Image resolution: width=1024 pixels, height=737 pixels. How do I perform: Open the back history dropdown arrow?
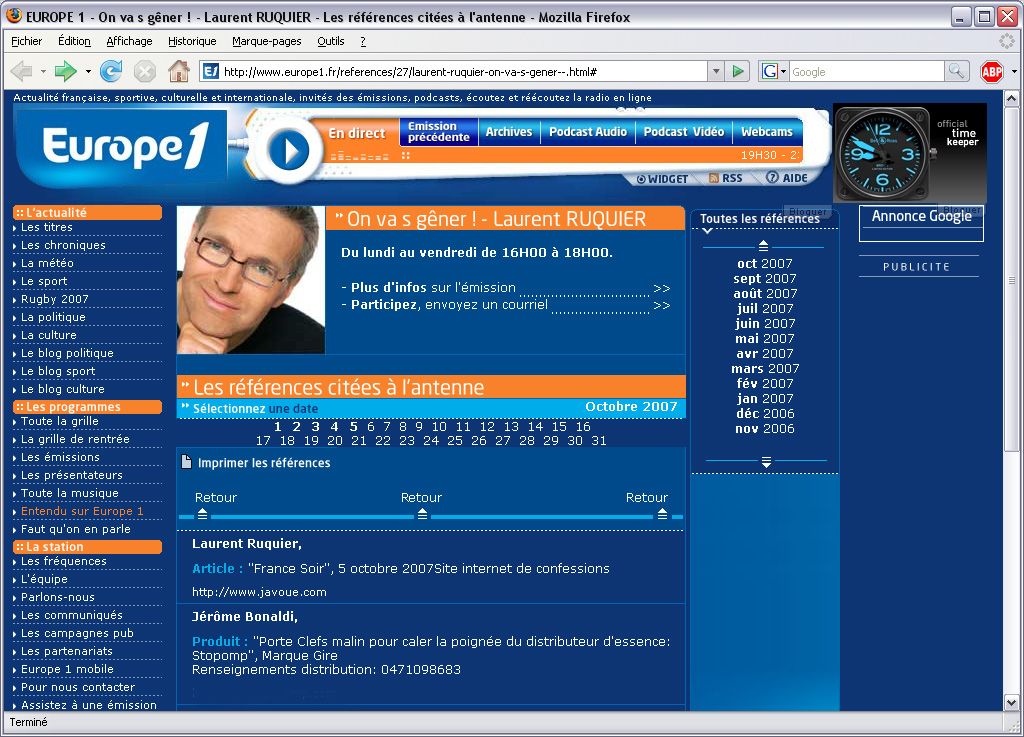pos(43,71)
